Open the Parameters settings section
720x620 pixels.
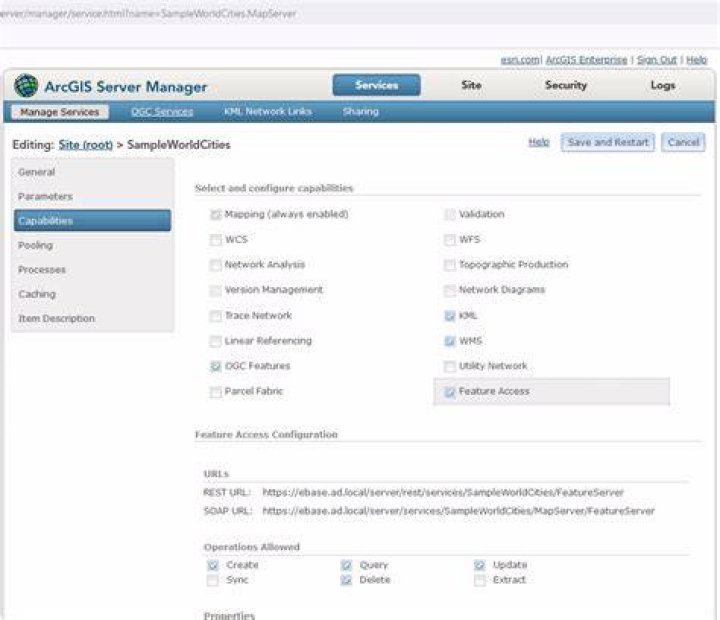coord(92,197)
